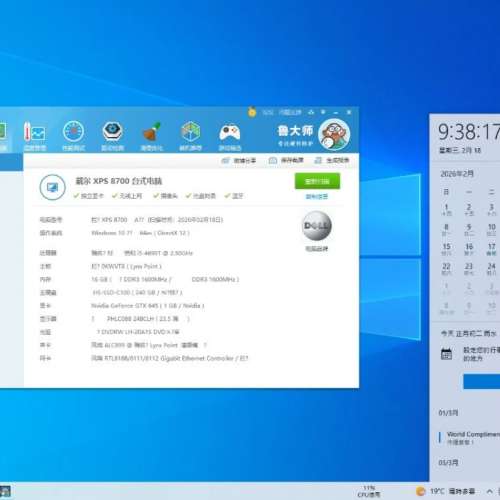Screen dimensions: 500x500
Task: Select February 9 in the calendar
Action: click(x=469, y=229)
